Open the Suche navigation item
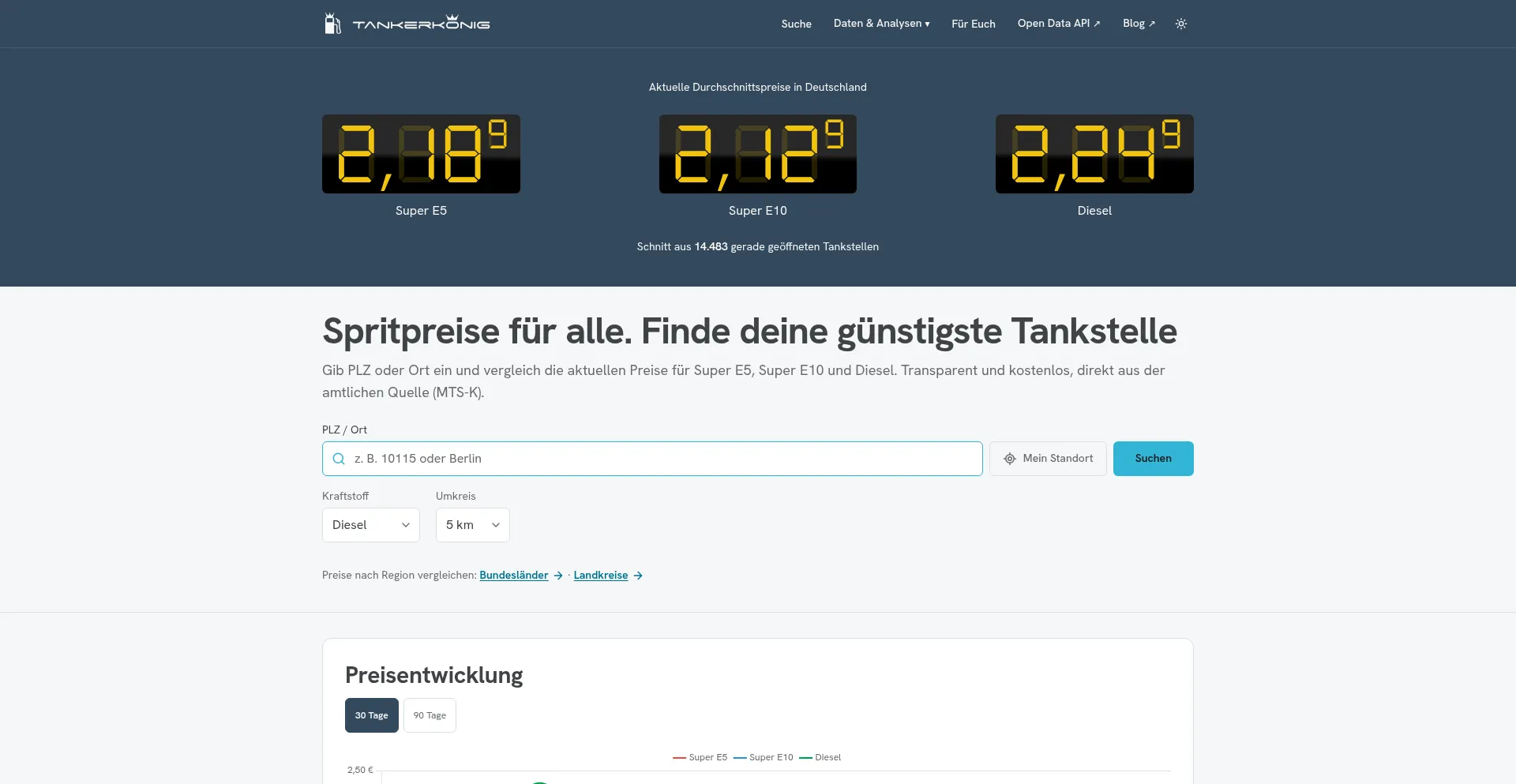 tap(796, 24)
